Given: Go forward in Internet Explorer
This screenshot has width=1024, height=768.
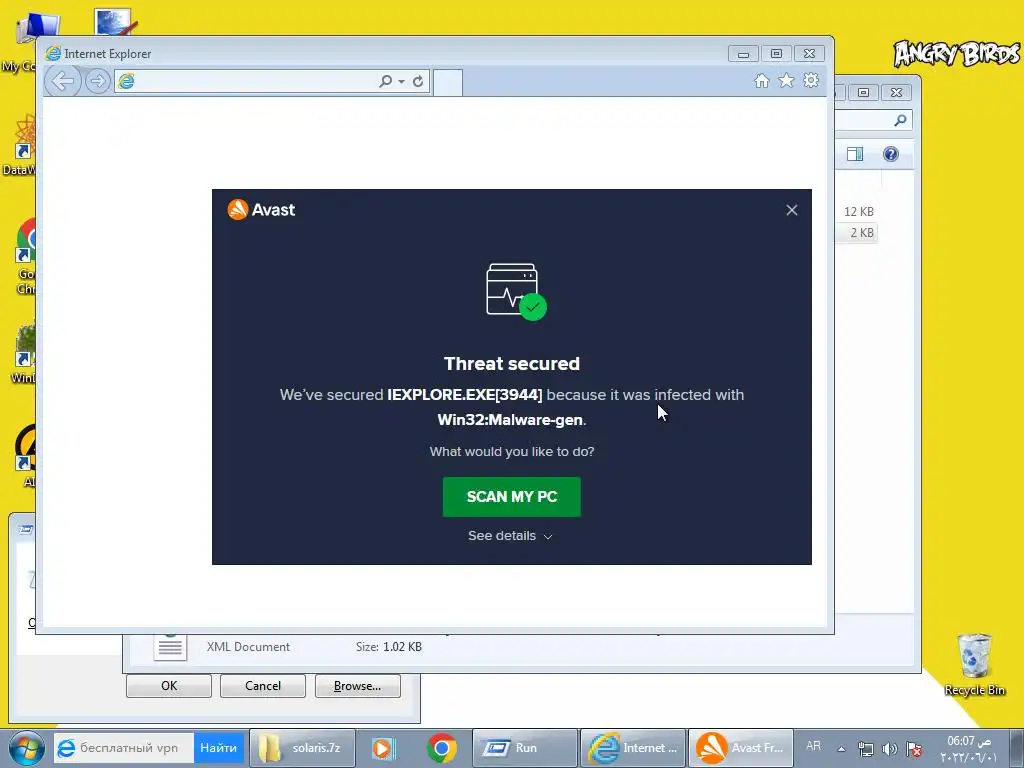Looking at the screenshot, I should point(97,81).
